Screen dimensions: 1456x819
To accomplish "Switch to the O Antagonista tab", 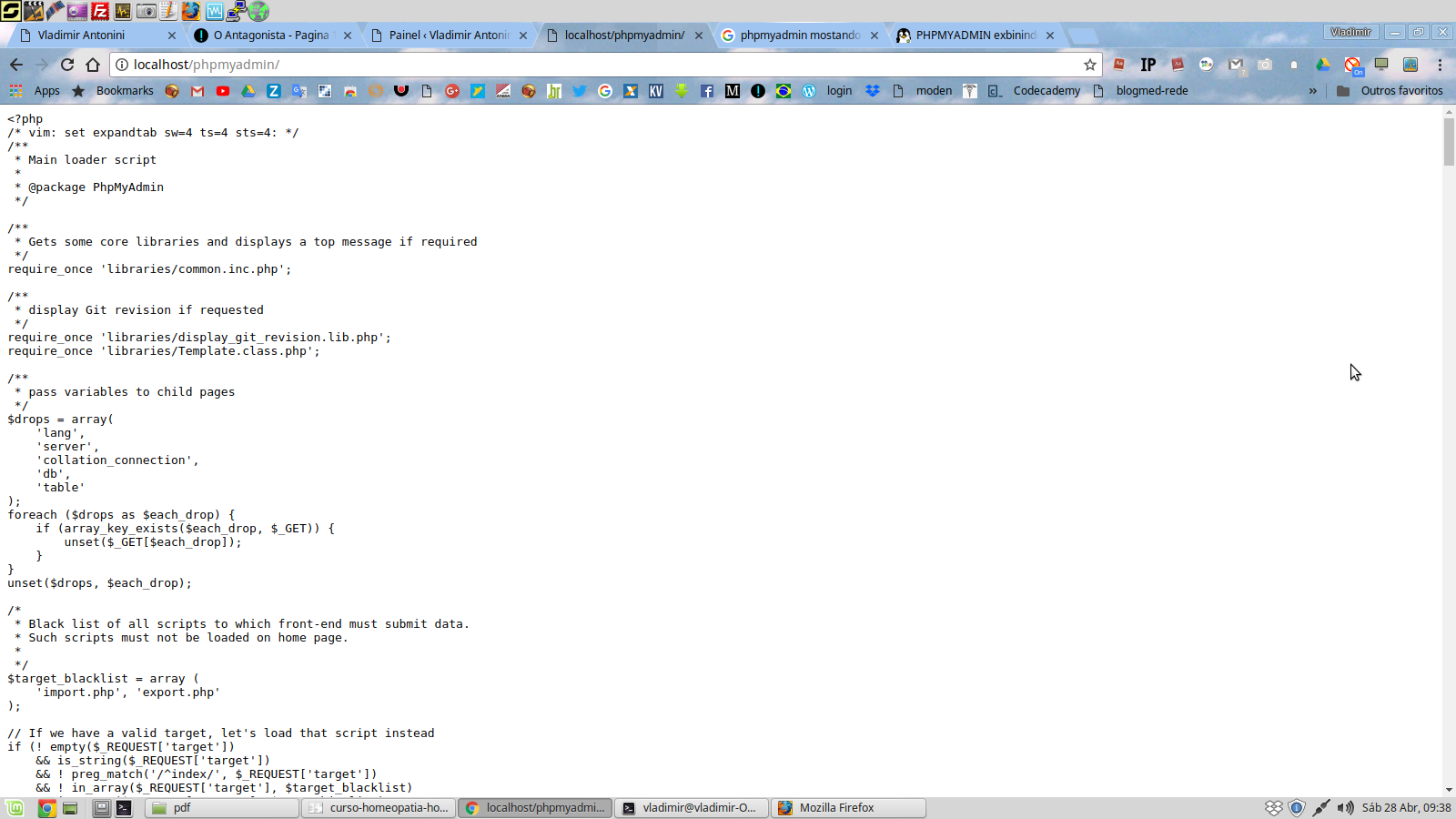I will 264,35.
